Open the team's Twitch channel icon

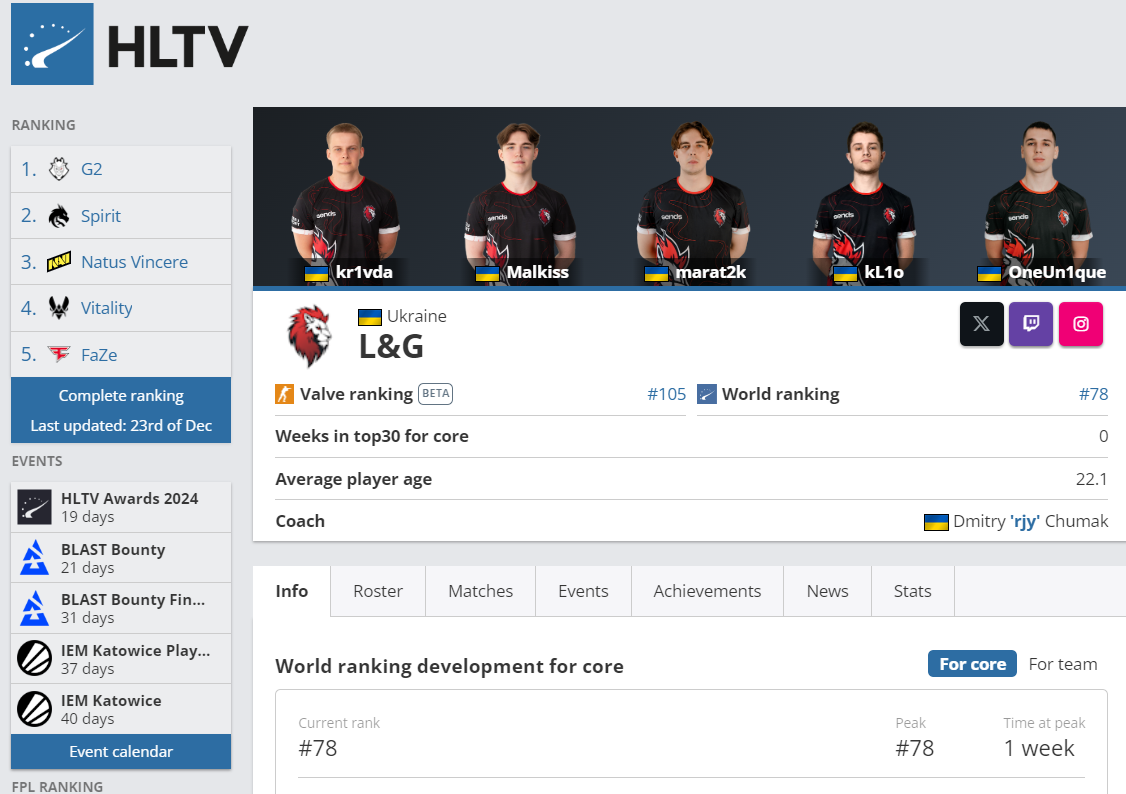[1030, 324]
